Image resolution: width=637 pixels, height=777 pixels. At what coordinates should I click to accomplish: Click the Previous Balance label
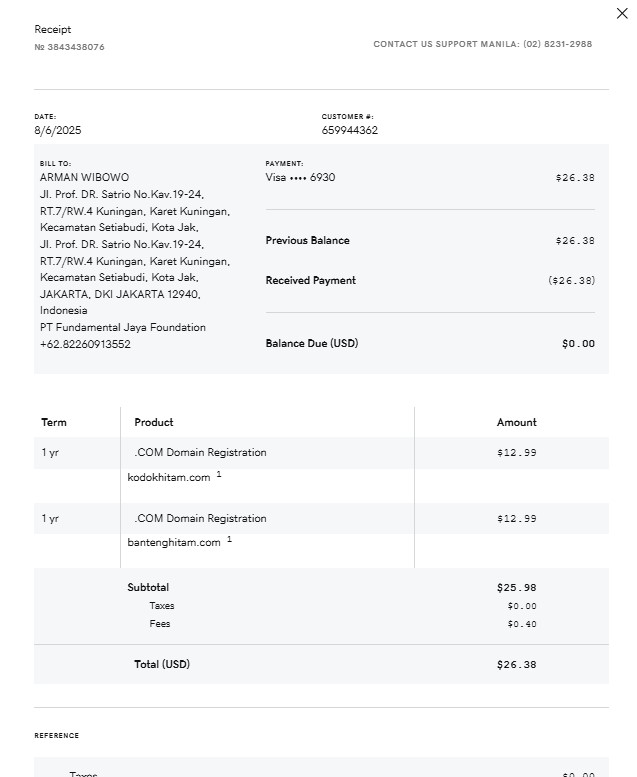click(x=307, y=240)
